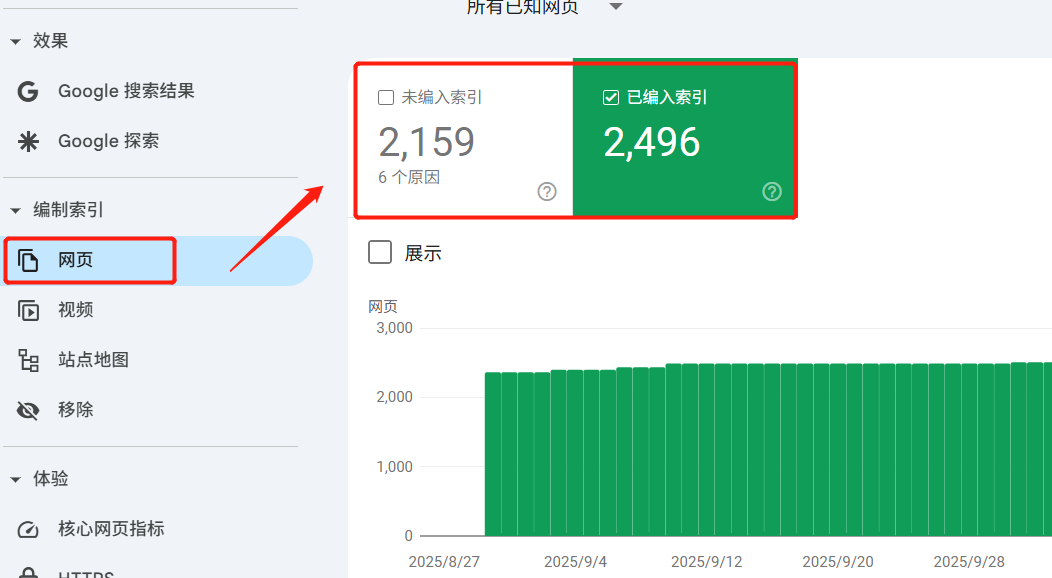Image resolution: width=1052 pixels, height=578 pixels.
Task: Click the 未编入索引 help question mark
Action: pyautogui.click(x=548, y=191)
